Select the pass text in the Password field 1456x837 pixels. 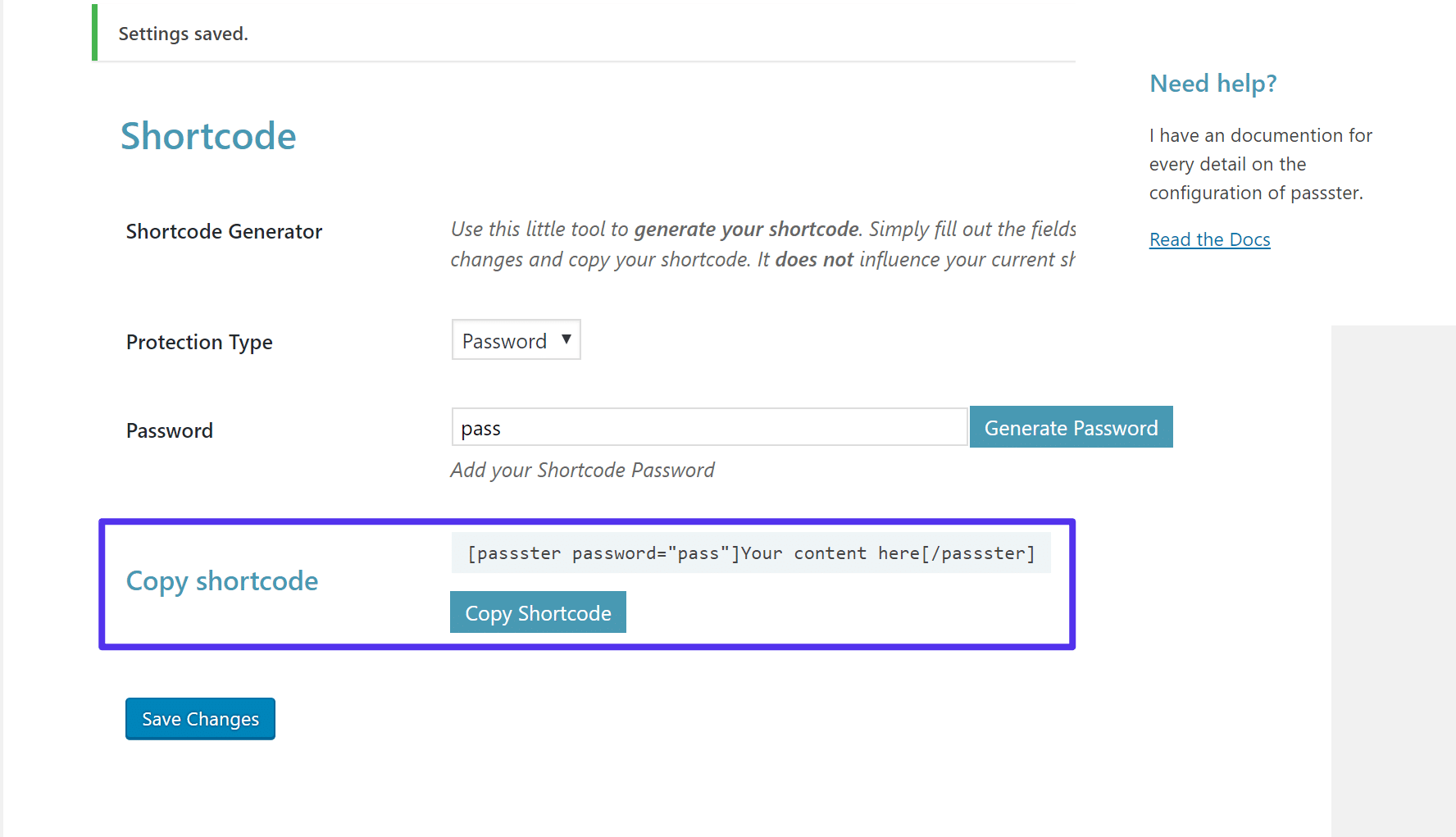point(480,427)
